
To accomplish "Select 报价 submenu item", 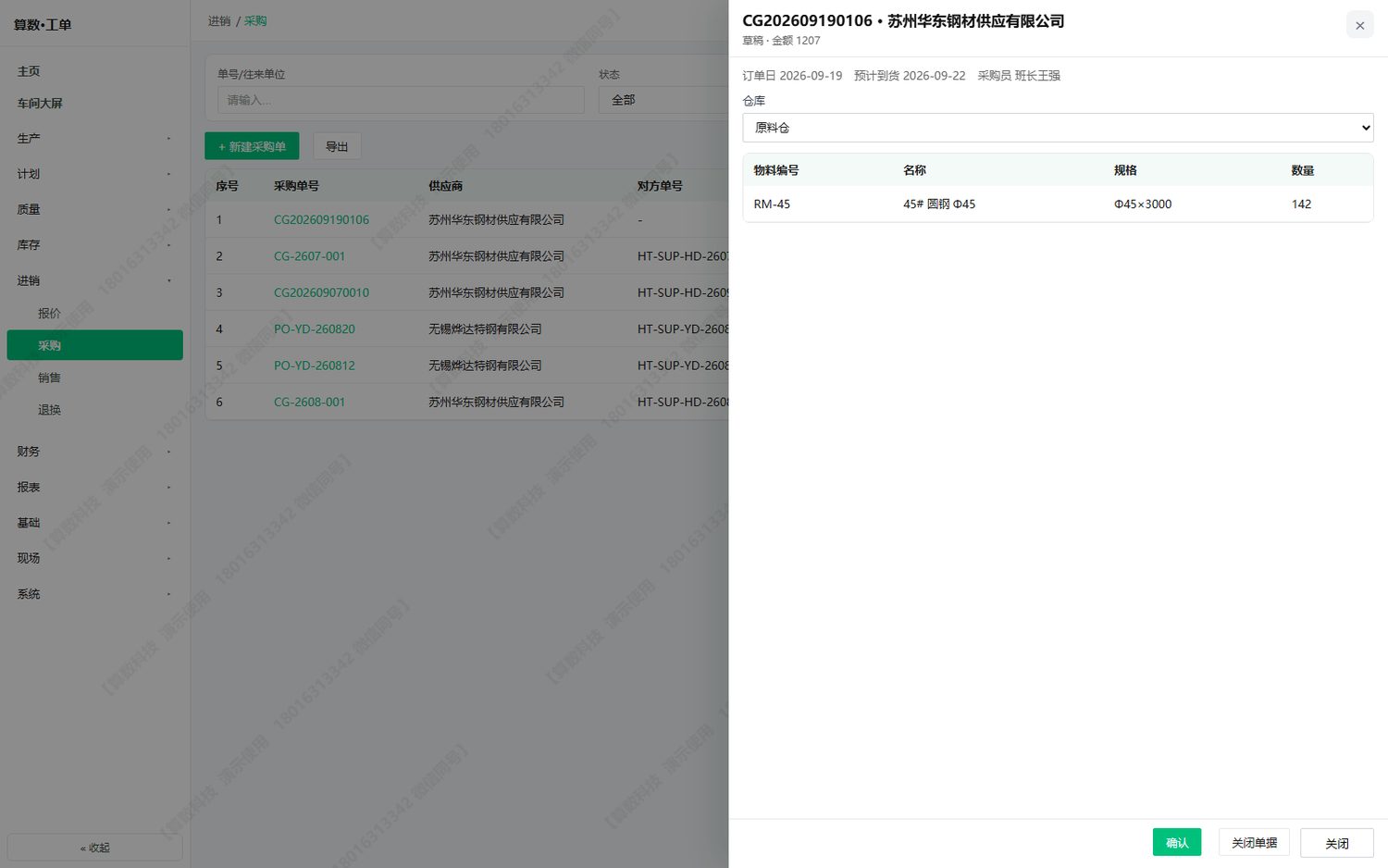I will point(49,314).
